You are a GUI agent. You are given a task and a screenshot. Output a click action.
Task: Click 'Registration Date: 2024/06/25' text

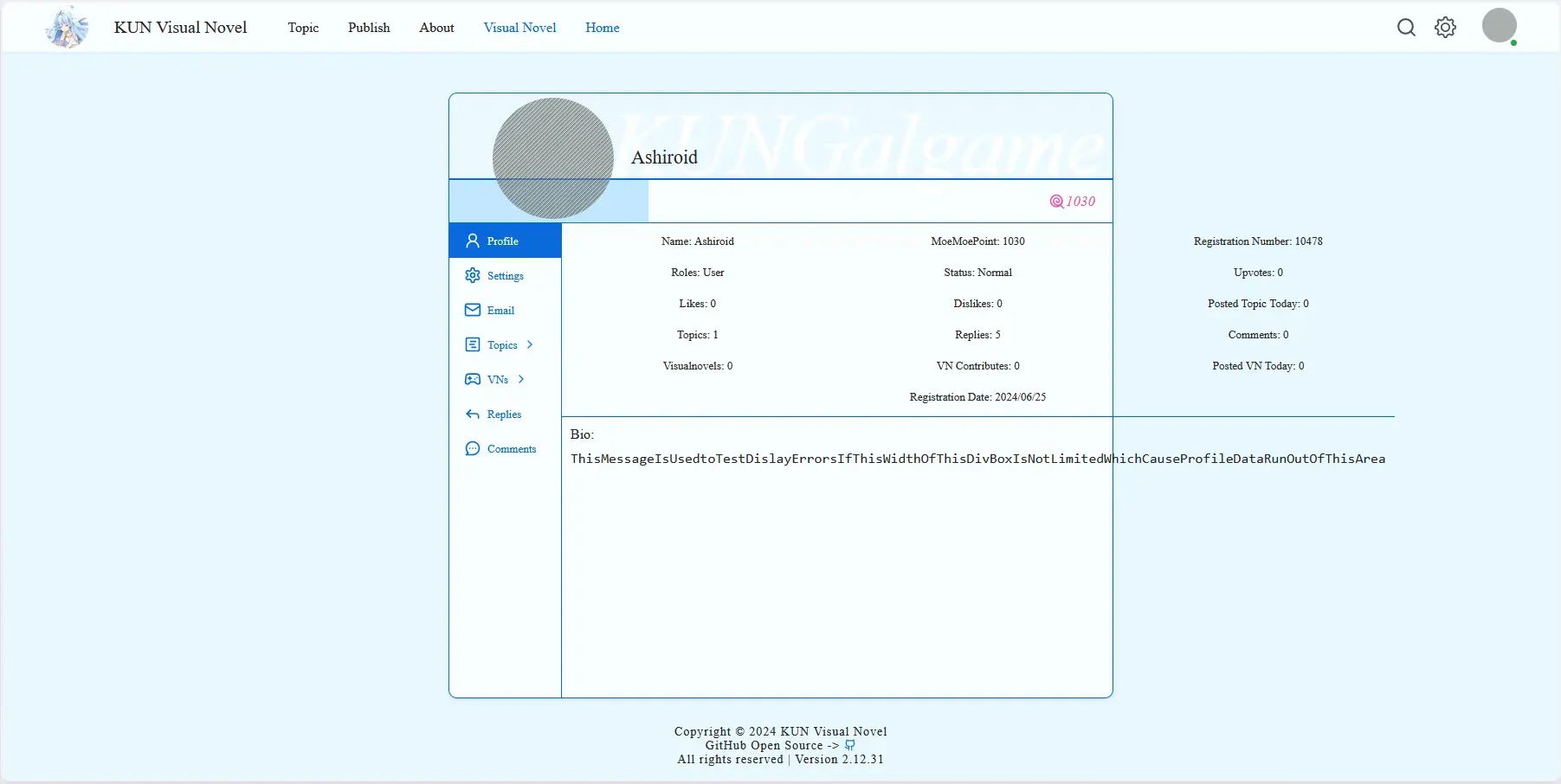977,397
